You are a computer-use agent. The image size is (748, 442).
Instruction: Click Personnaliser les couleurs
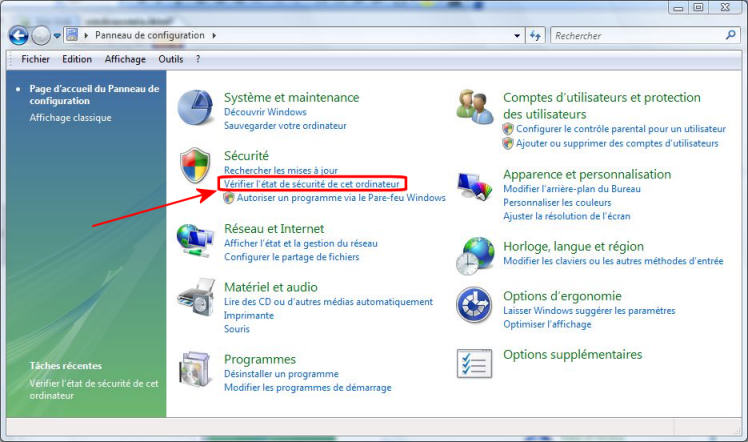(557, 203)
